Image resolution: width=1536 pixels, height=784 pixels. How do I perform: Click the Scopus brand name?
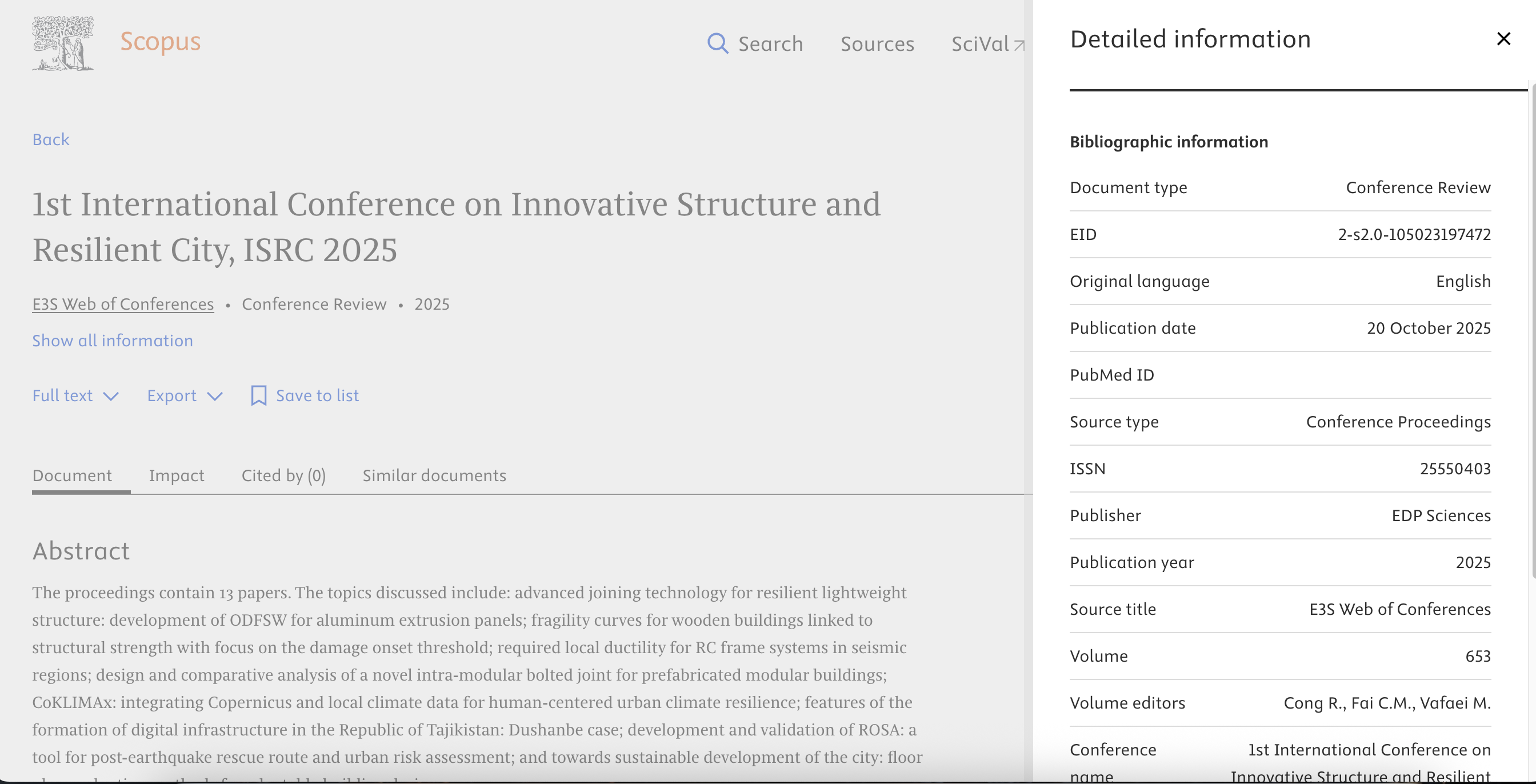(x=161, y=41)
